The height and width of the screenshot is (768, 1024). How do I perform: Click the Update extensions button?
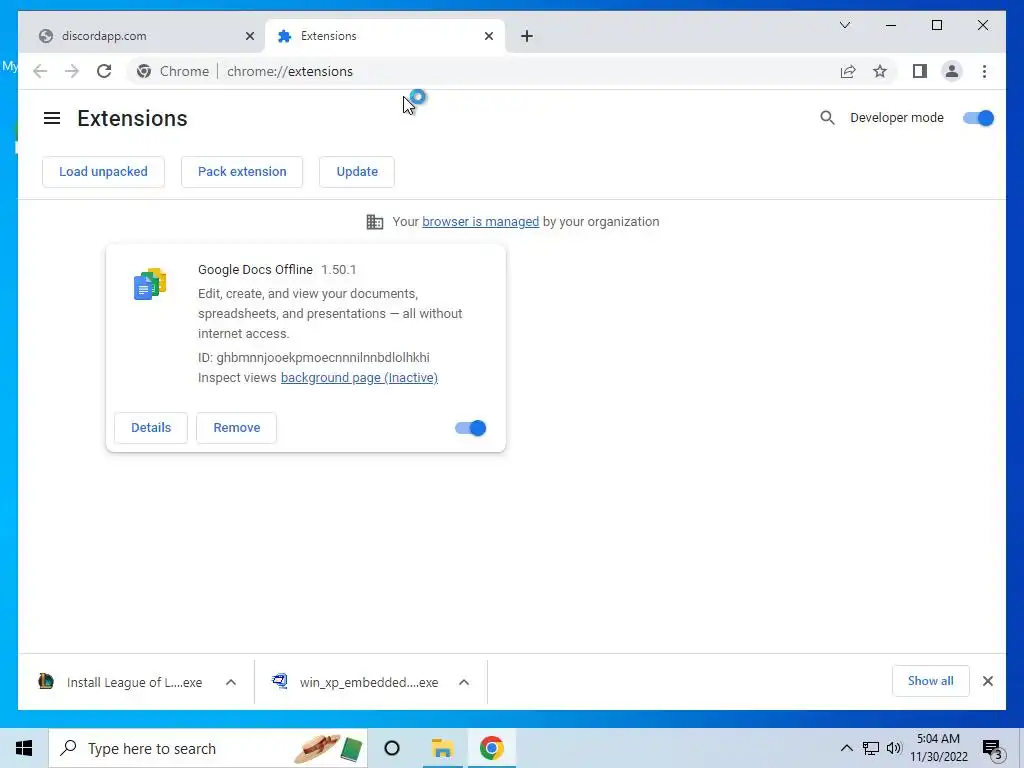coord(357,172)
